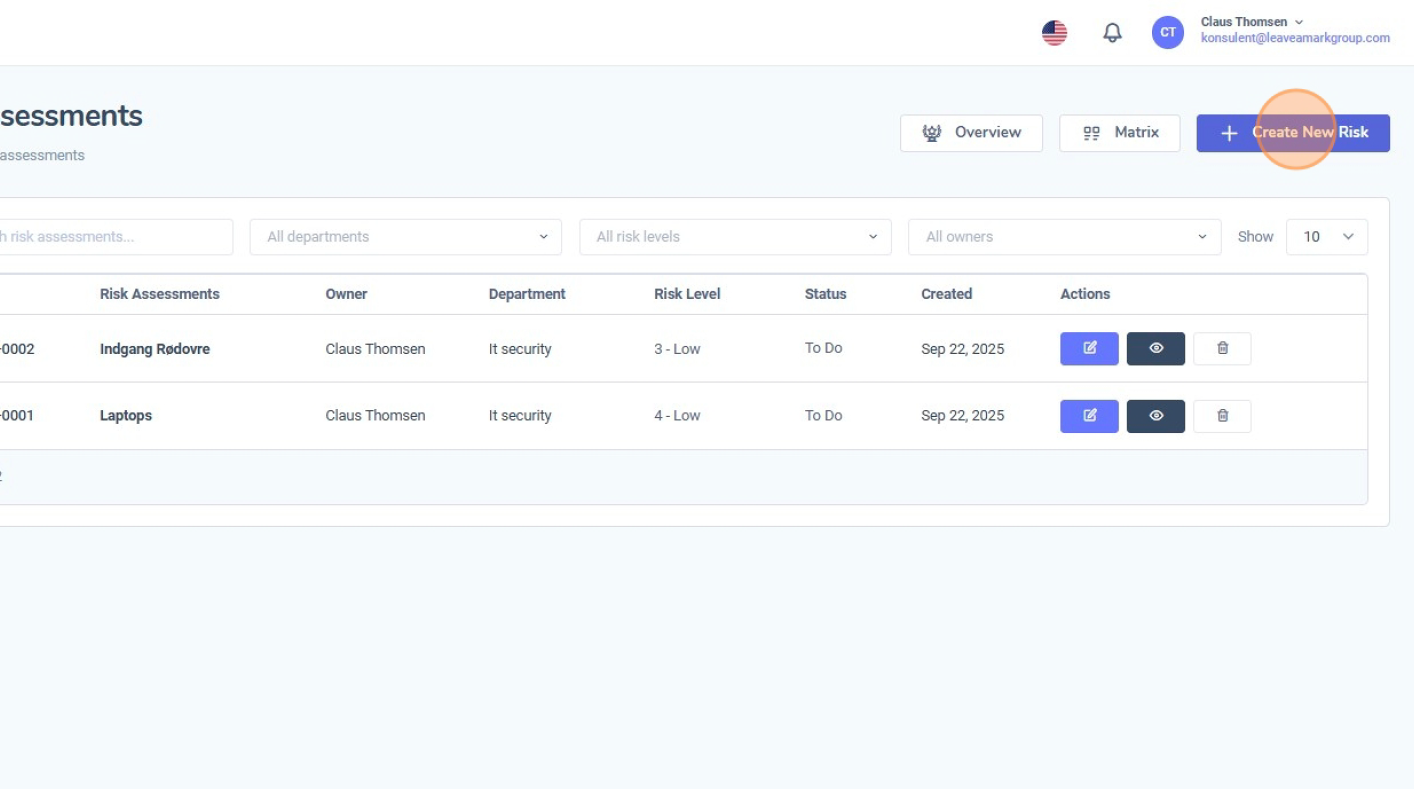Switch to the Matrix view
The image size is (1414, 789).
click(1119, 133)
